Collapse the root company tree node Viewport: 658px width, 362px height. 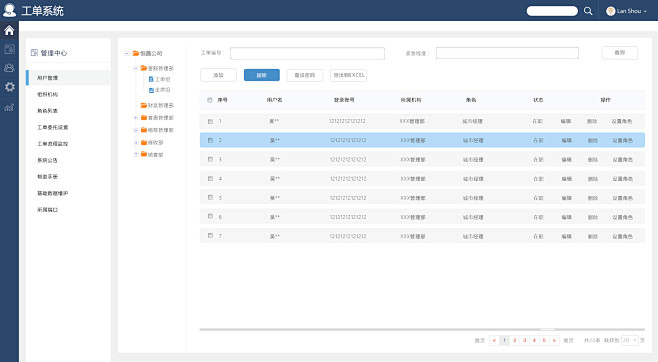[x=127, y=53]
